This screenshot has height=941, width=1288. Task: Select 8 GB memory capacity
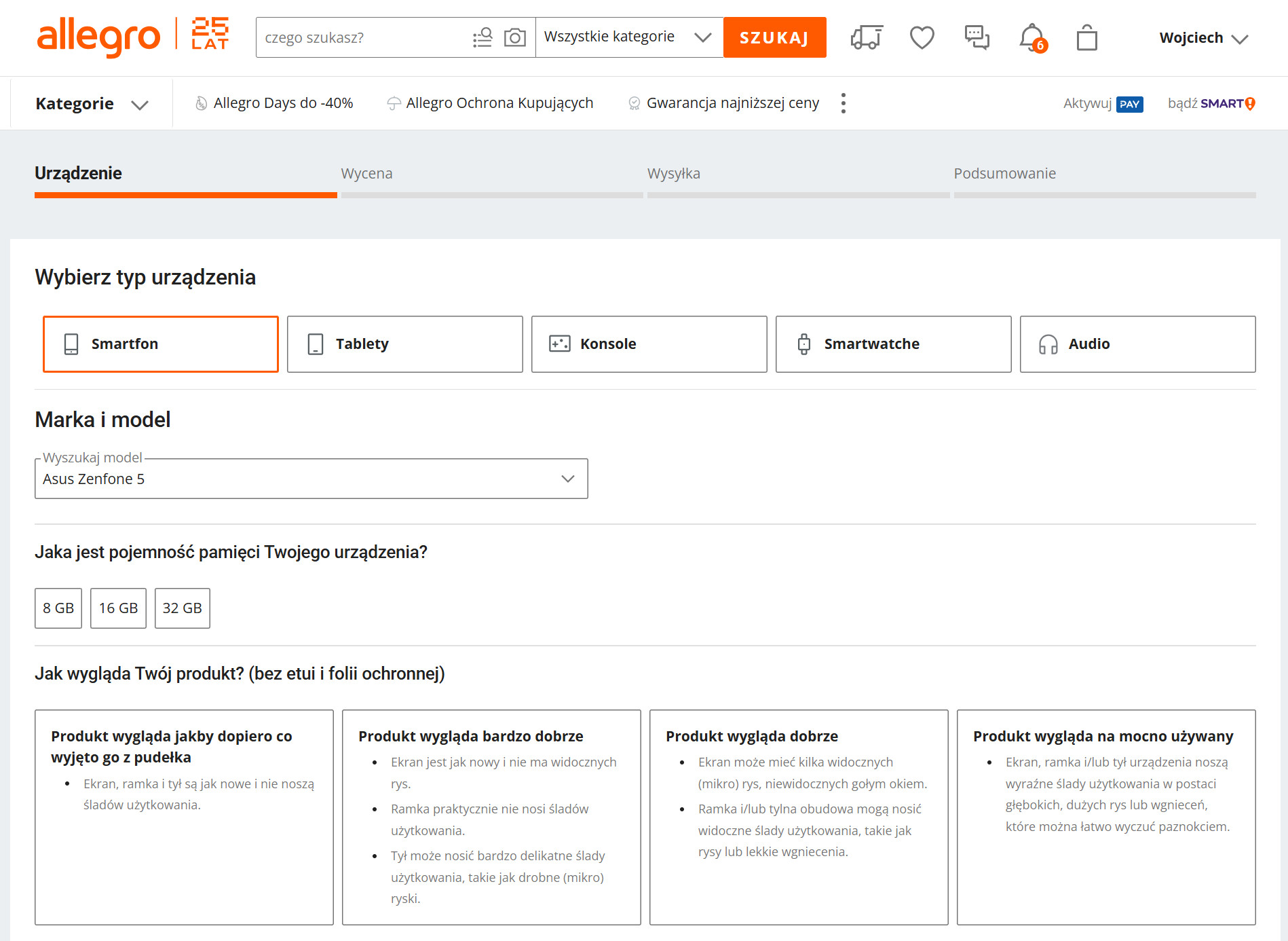click(x=58, y=608)
